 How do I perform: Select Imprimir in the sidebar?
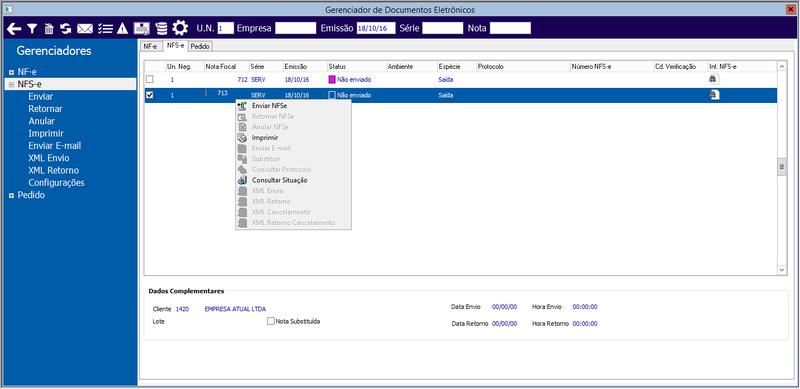click(46, 134)
